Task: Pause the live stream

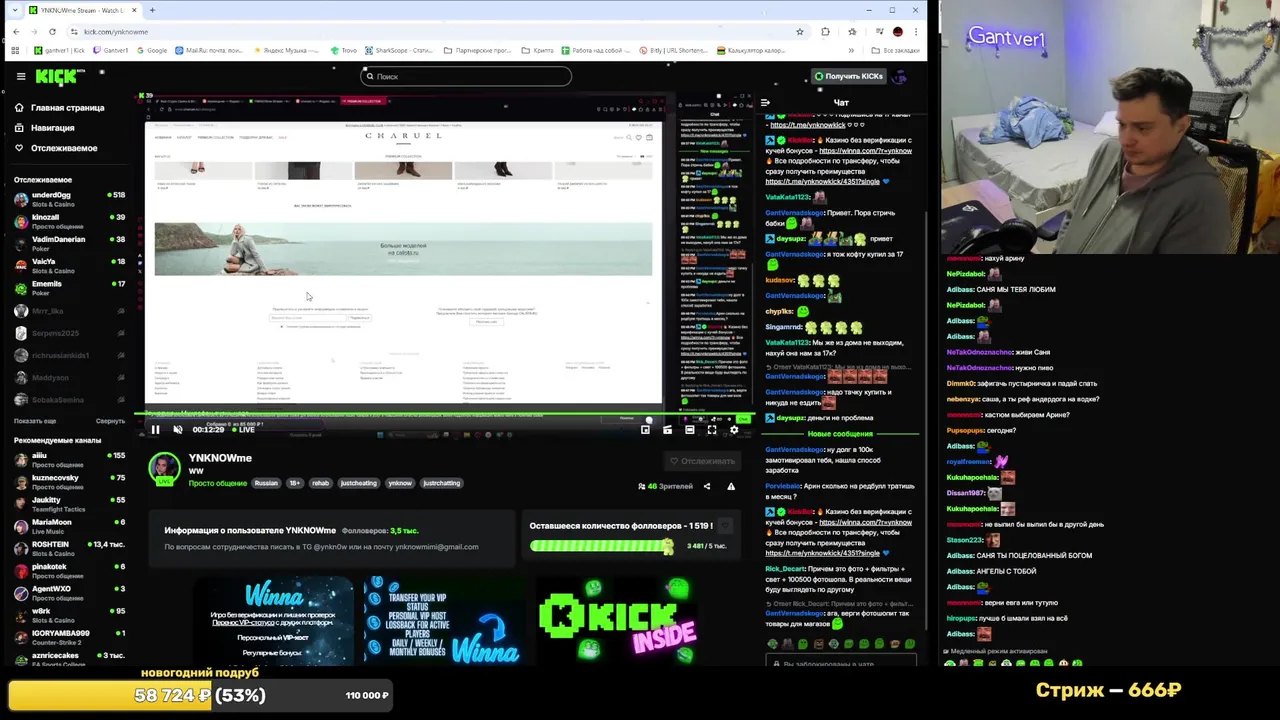Action: 155,430
